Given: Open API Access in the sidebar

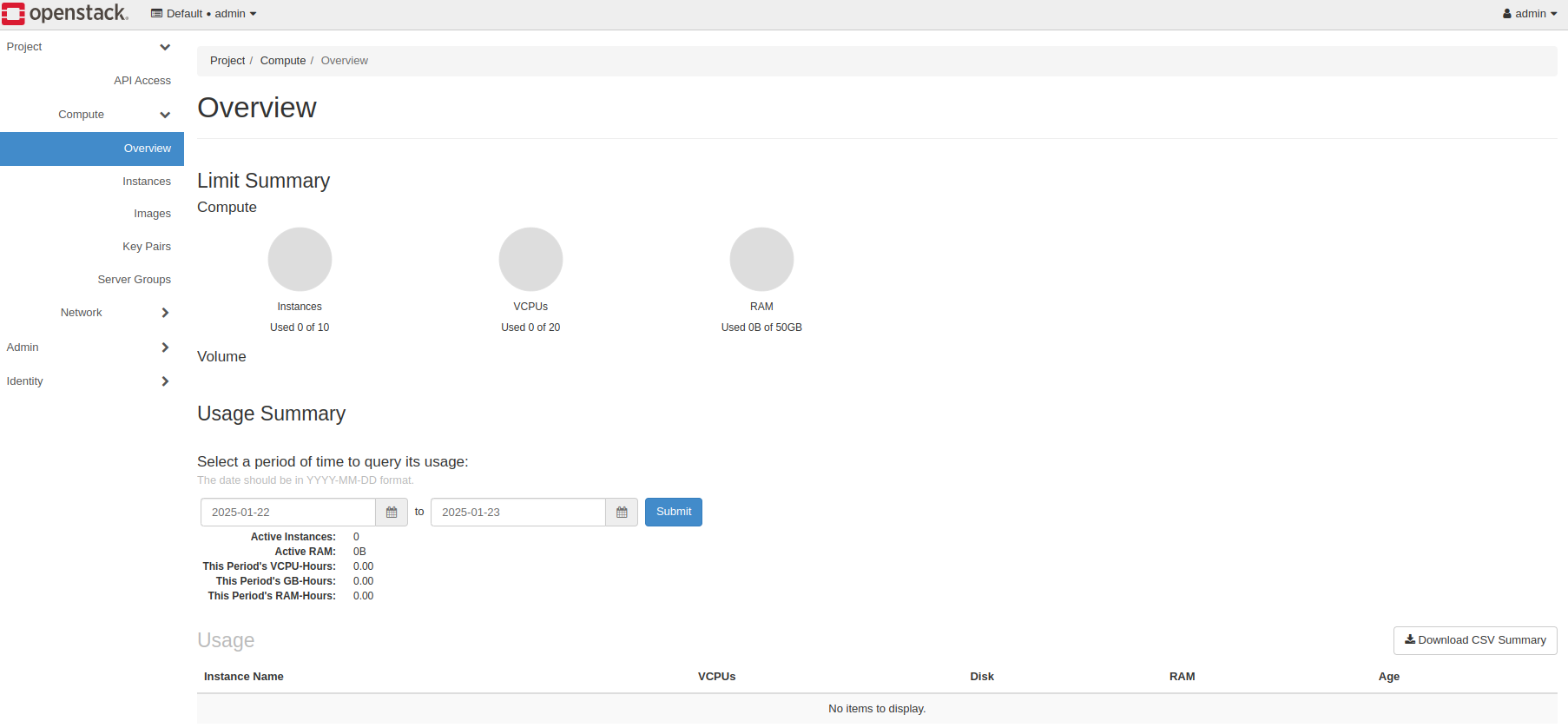Looking at the screenshot, I should (x=142, y=81).
